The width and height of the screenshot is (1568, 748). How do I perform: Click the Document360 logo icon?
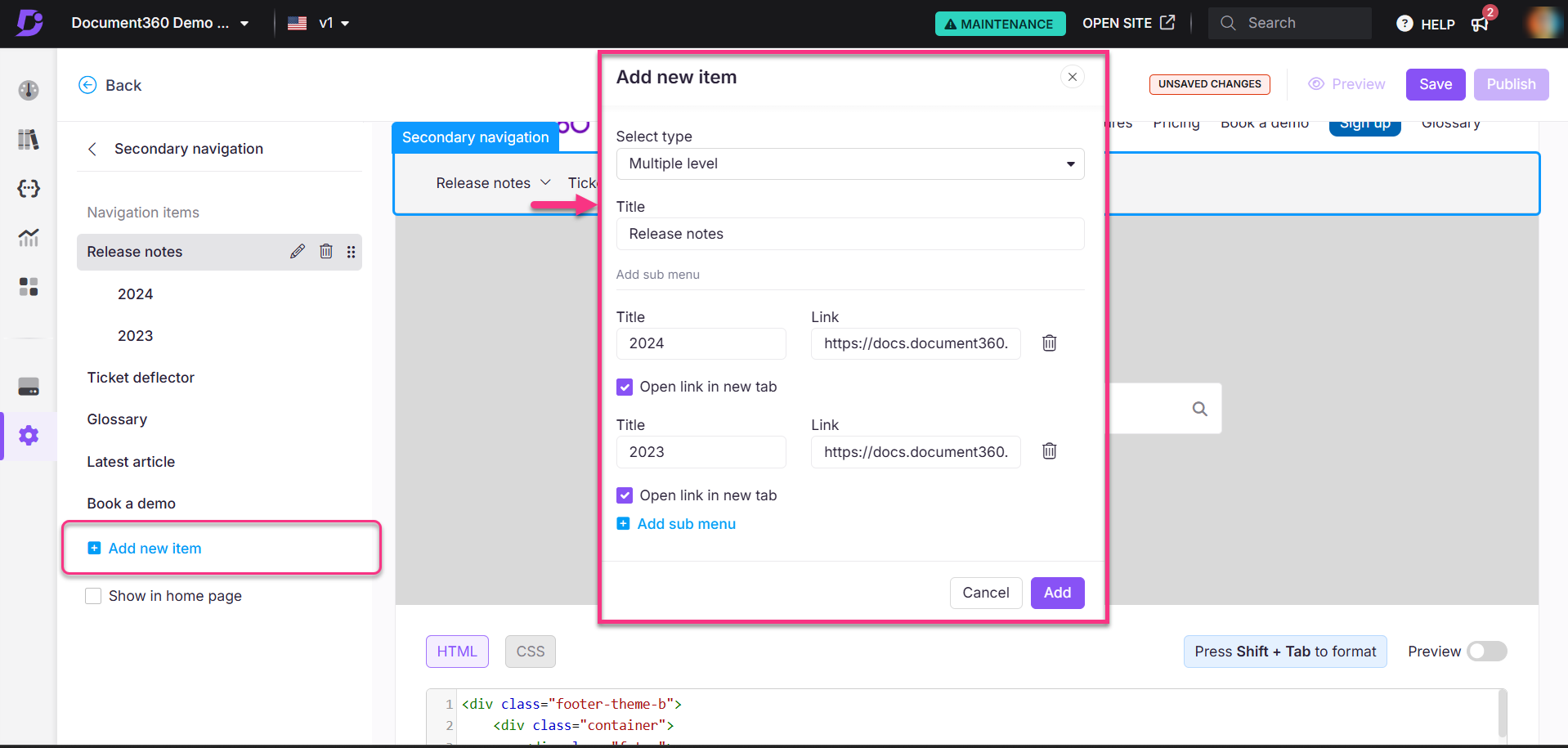click(29, 23)
